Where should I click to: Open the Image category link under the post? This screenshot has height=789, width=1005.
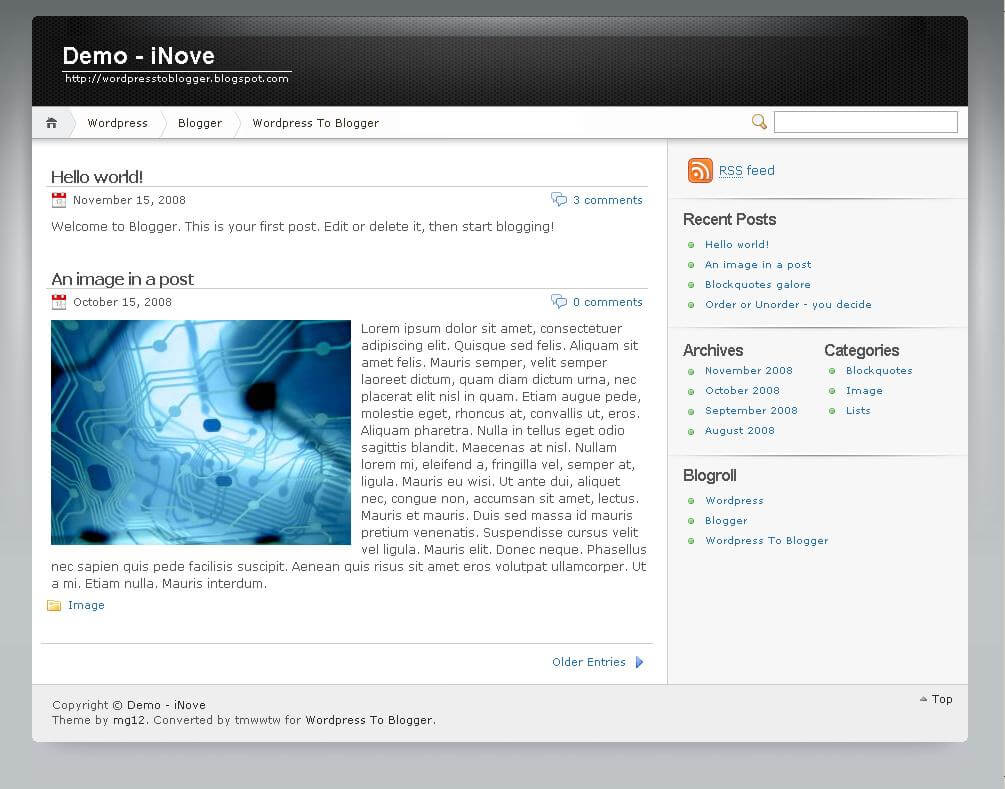coord(86,605)
